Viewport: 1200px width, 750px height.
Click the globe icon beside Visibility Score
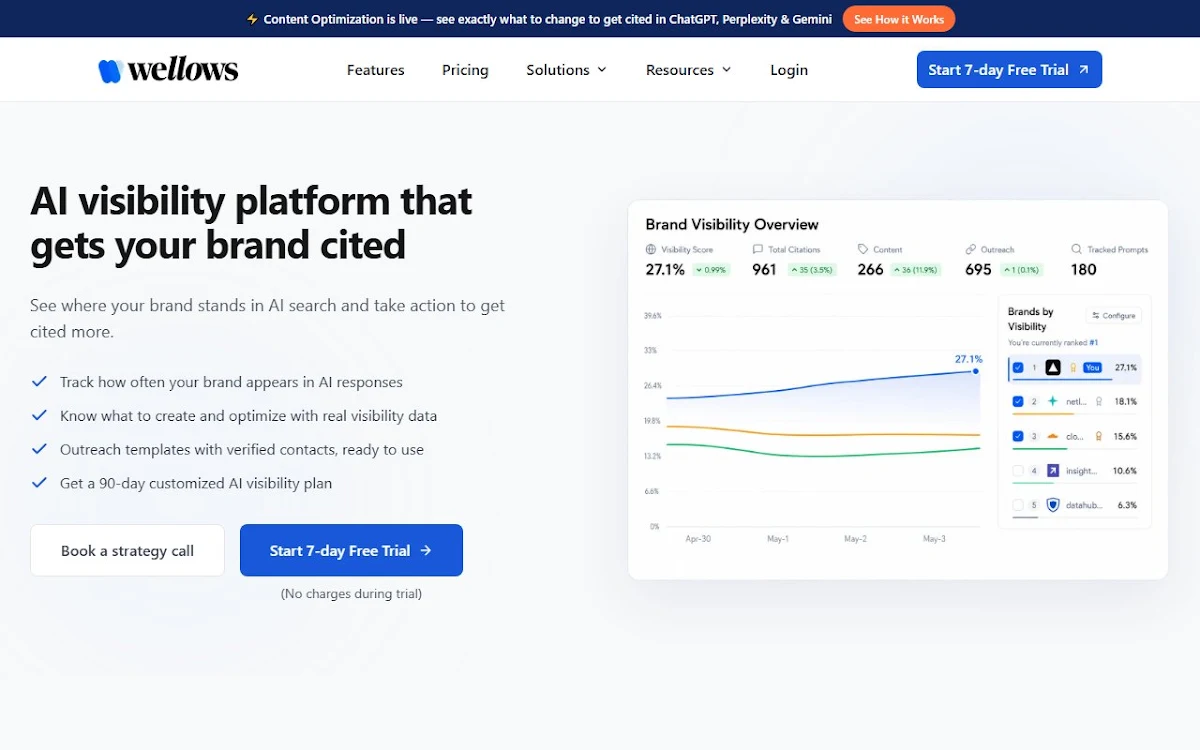click(x=651, y=250)
